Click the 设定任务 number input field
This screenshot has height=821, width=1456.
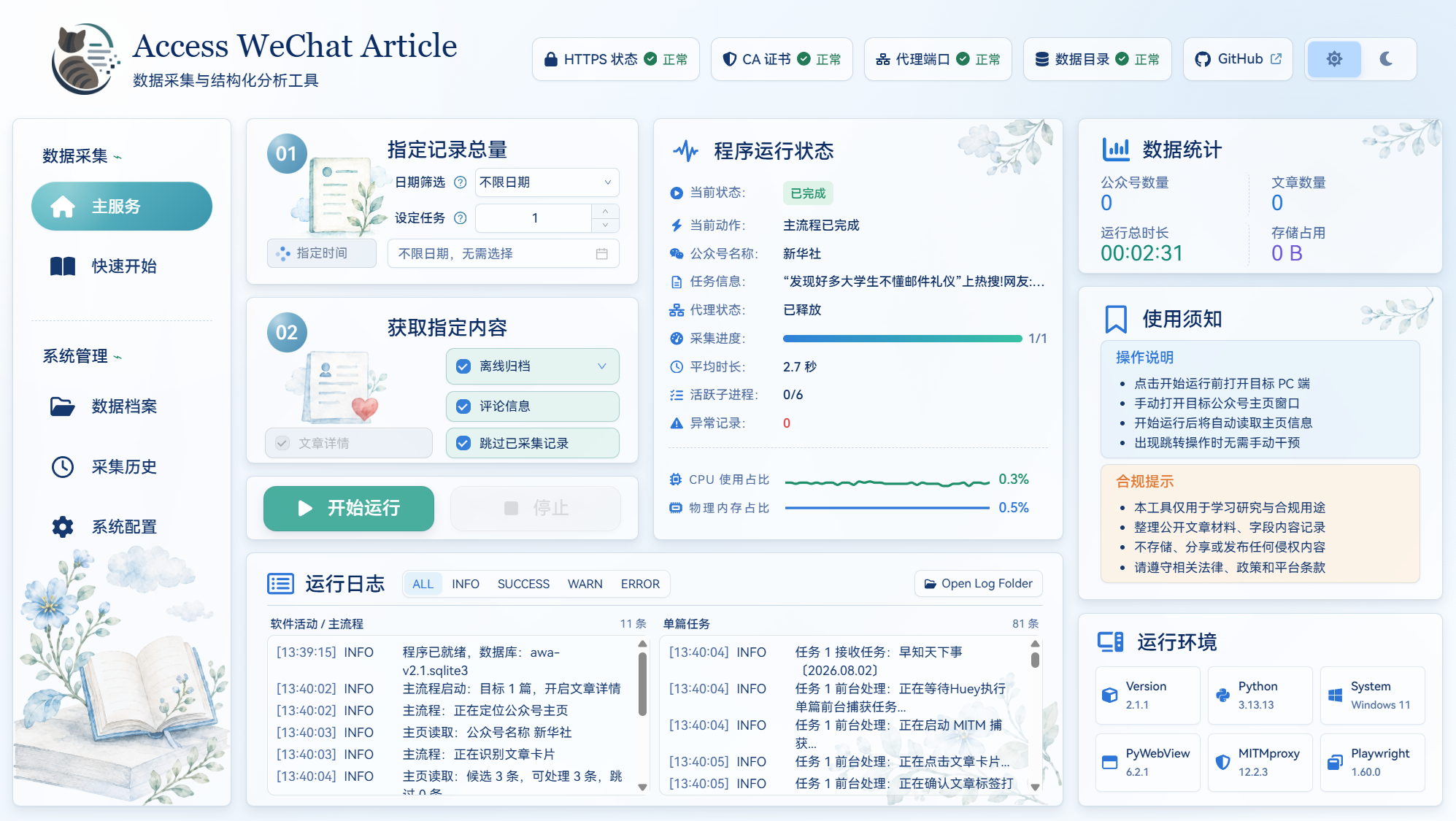tap(534, 218)
